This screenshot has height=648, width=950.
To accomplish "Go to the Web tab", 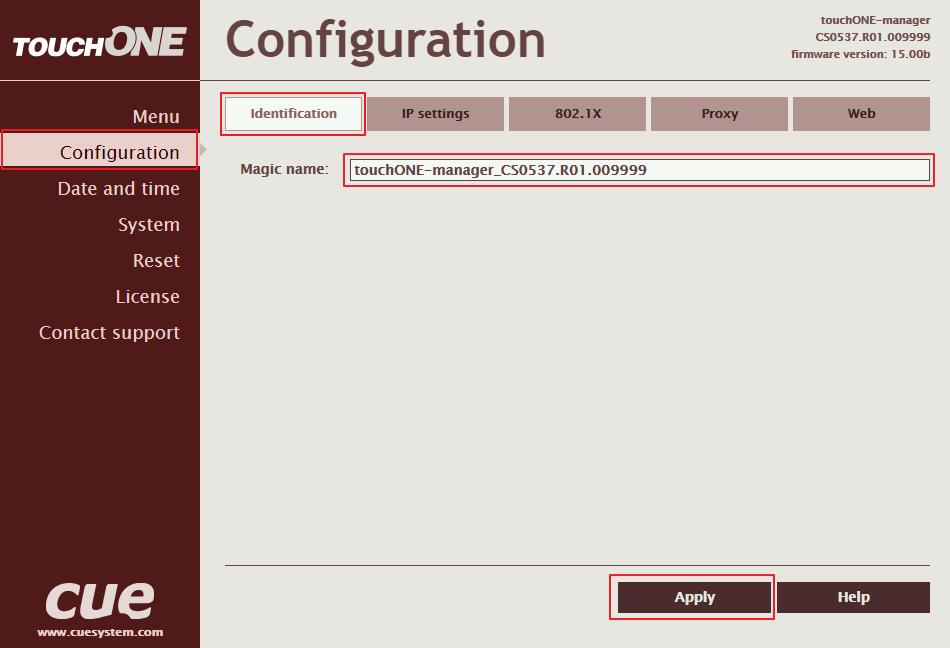I will (x=861, y=114).
